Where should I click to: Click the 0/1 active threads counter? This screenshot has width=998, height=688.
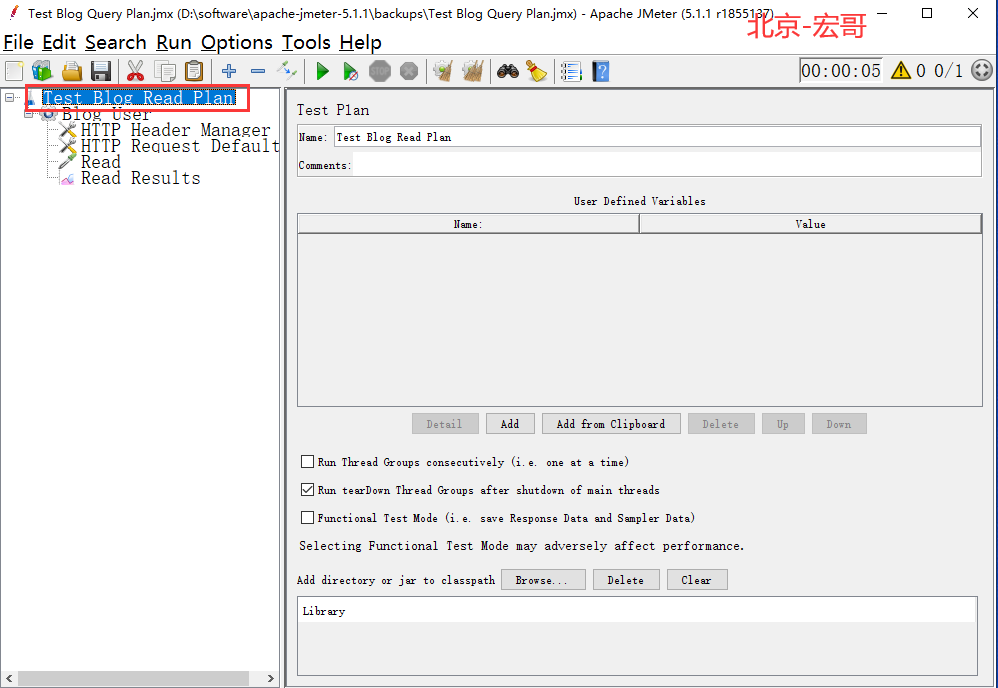click(948, 70)
